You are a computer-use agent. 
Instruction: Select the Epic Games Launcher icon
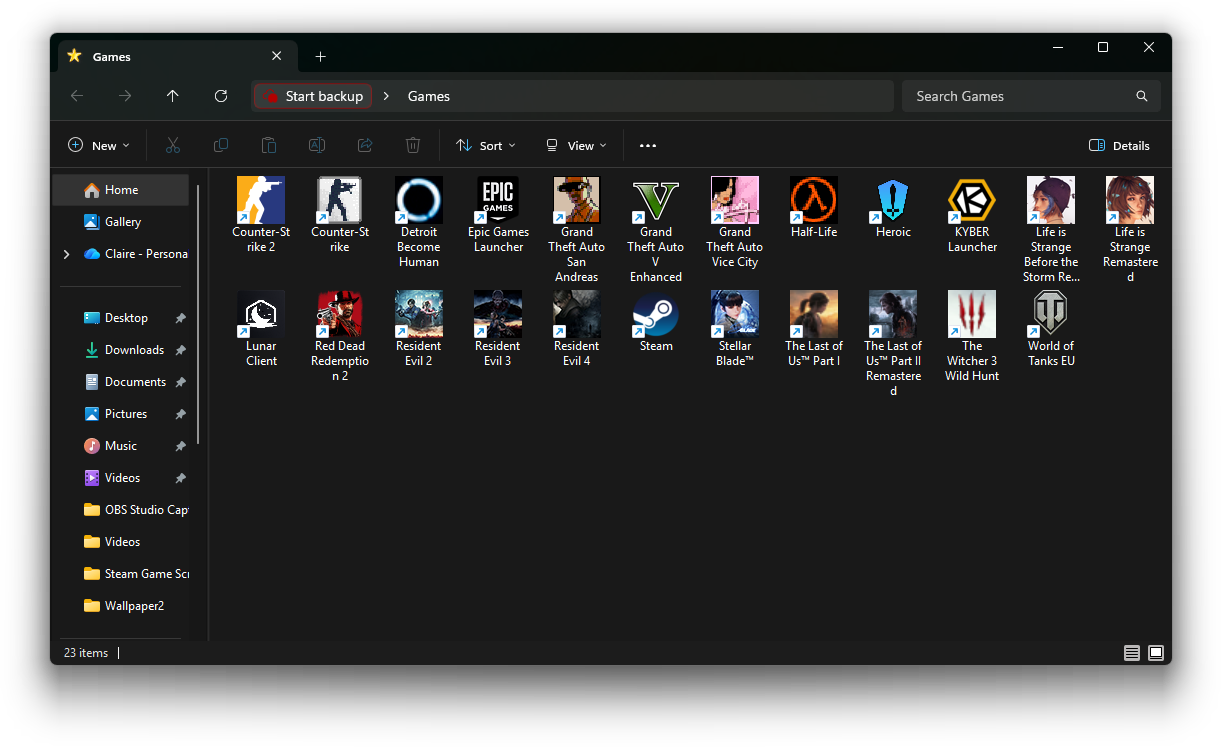(x=498, y=201)
